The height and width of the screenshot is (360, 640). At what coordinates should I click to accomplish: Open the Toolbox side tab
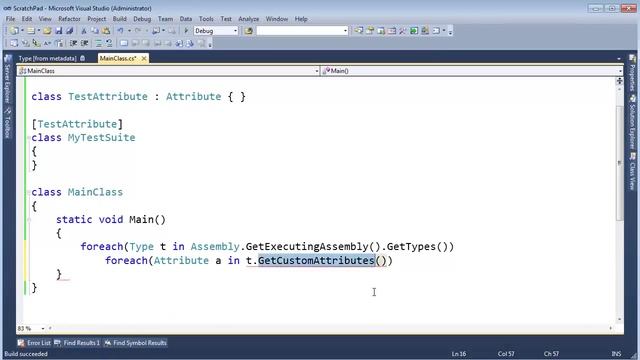(7, 124)
